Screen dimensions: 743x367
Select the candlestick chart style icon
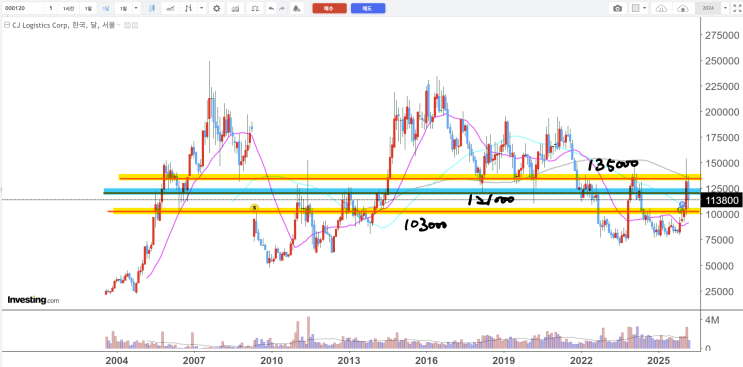click(x=152, y=8)
